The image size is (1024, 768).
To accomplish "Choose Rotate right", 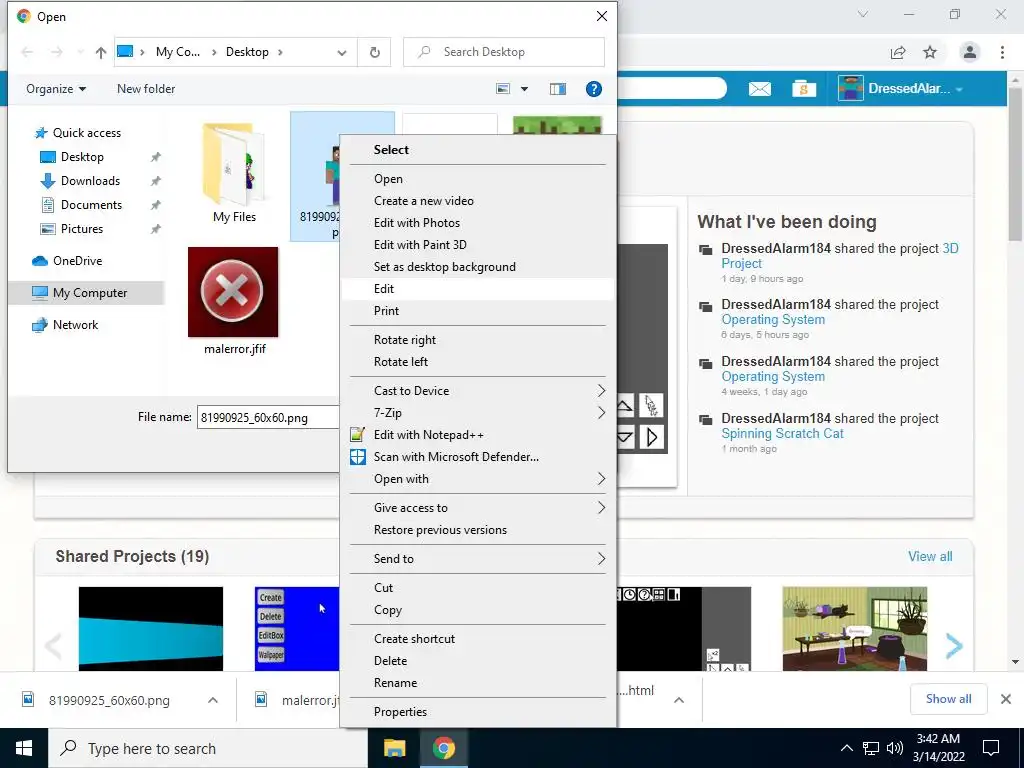I will 477,340.
